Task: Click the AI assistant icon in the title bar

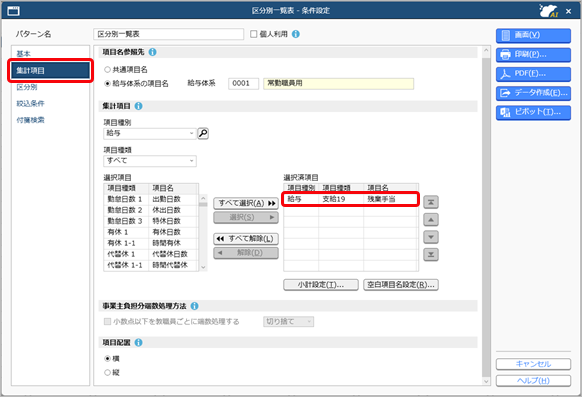Action: (x=549, y=10)
